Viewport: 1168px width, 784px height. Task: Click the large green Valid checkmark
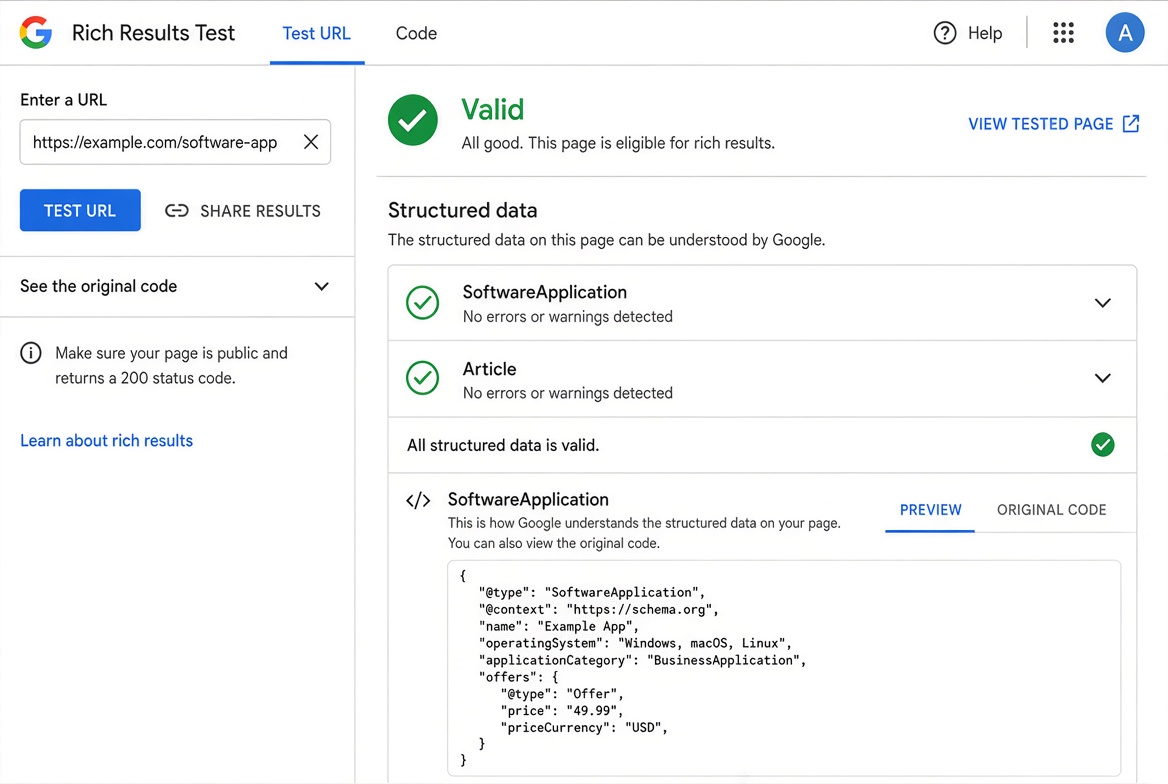pos(413,120)
